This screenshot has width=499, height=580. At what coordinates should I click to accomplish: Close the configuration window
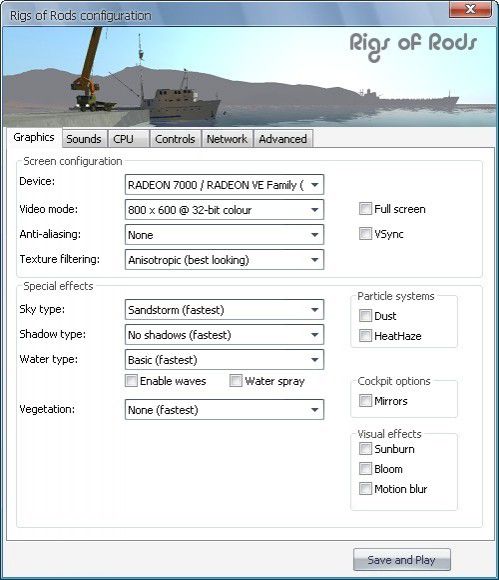470,9
